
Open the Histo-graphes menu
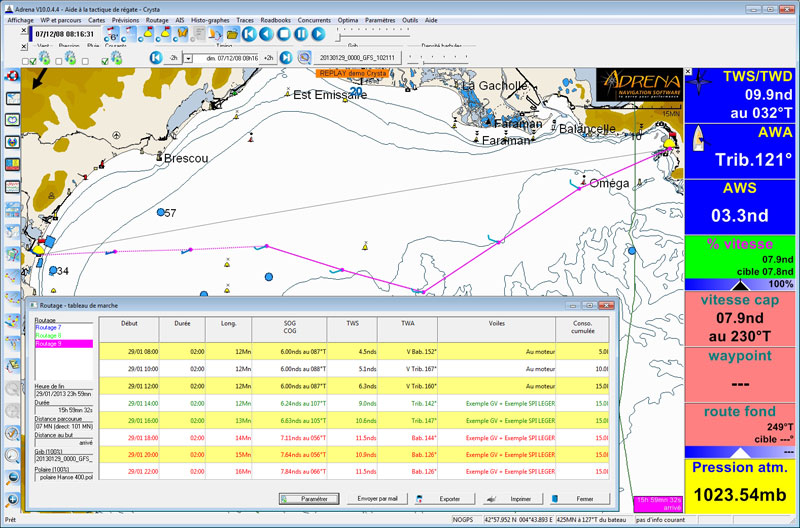210,20
